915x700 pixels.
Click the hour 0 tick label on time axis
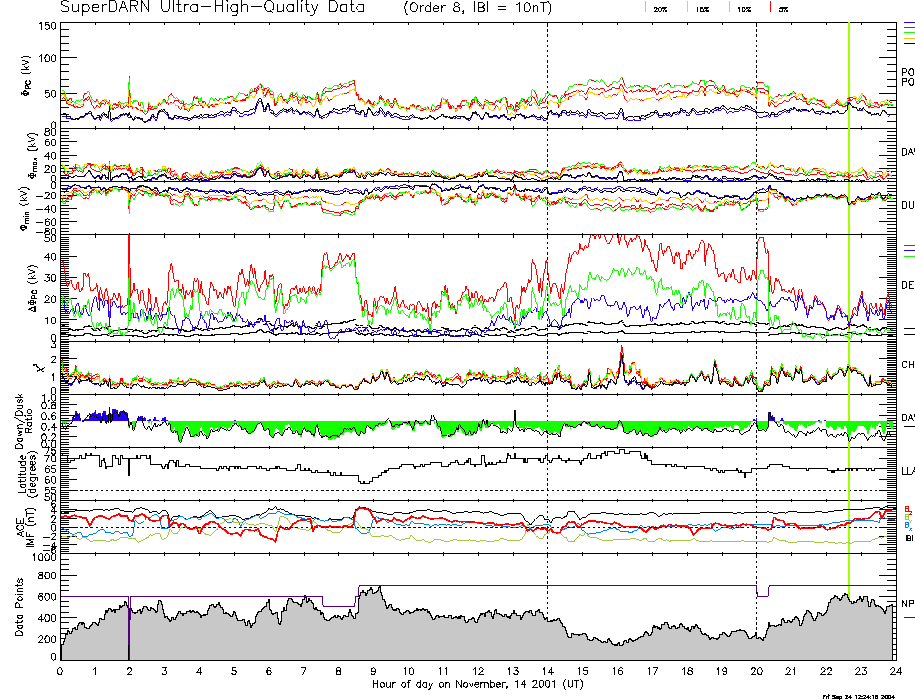61,670
